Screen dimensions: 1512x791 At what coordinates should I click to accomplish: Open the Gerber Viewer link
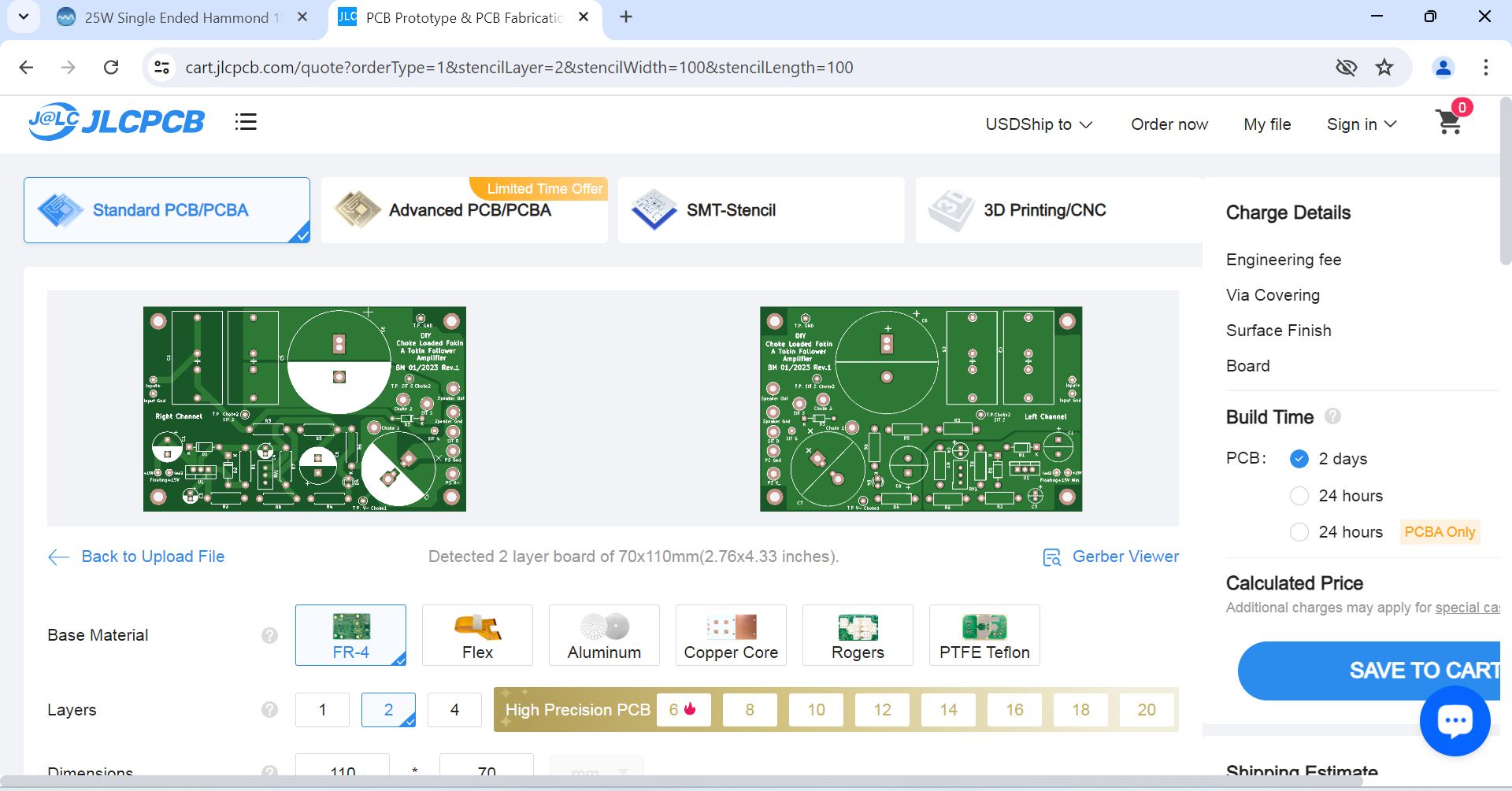[1125, 556]
